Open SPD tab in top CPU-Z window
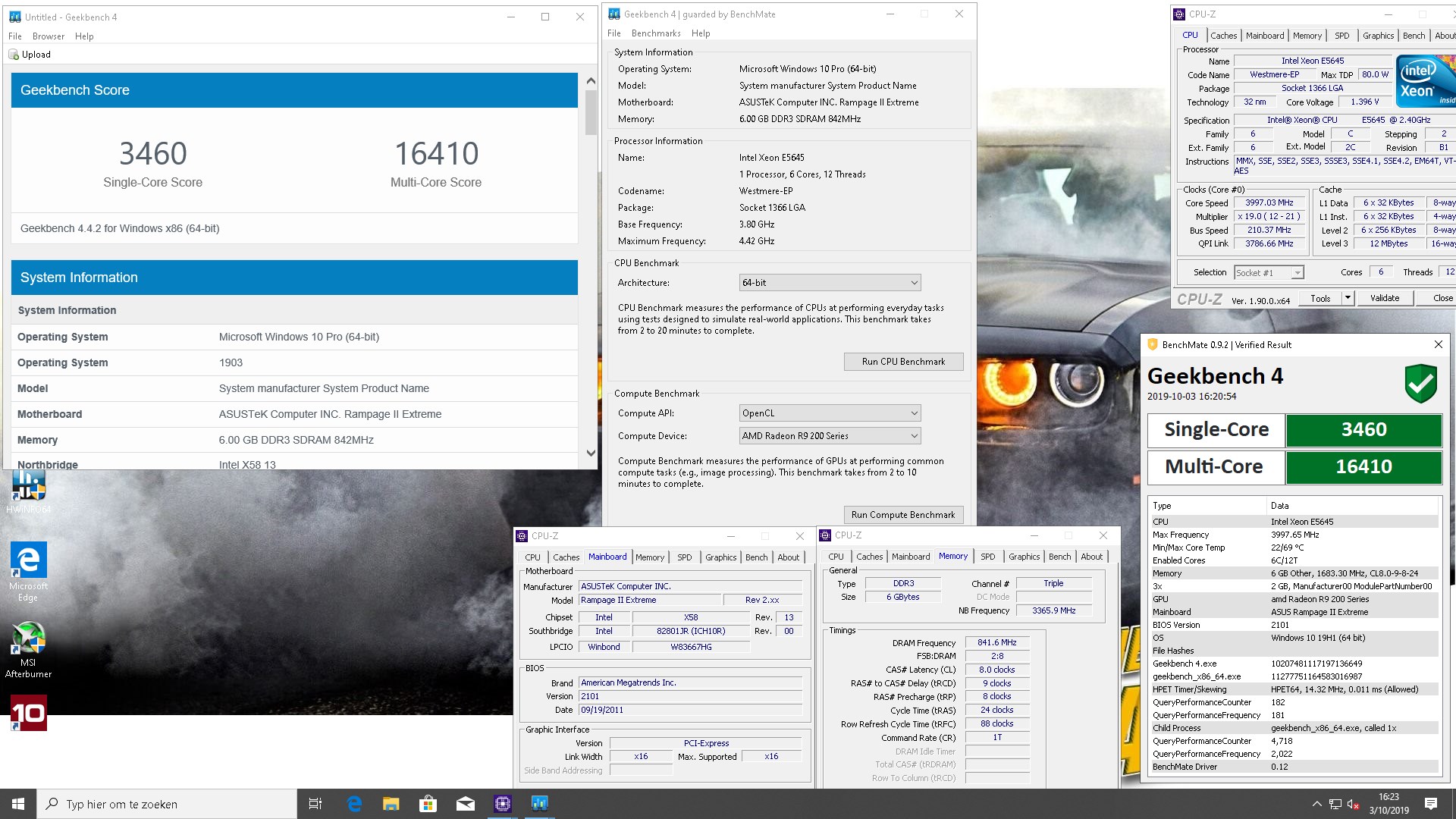 (x=1342, y=36)
